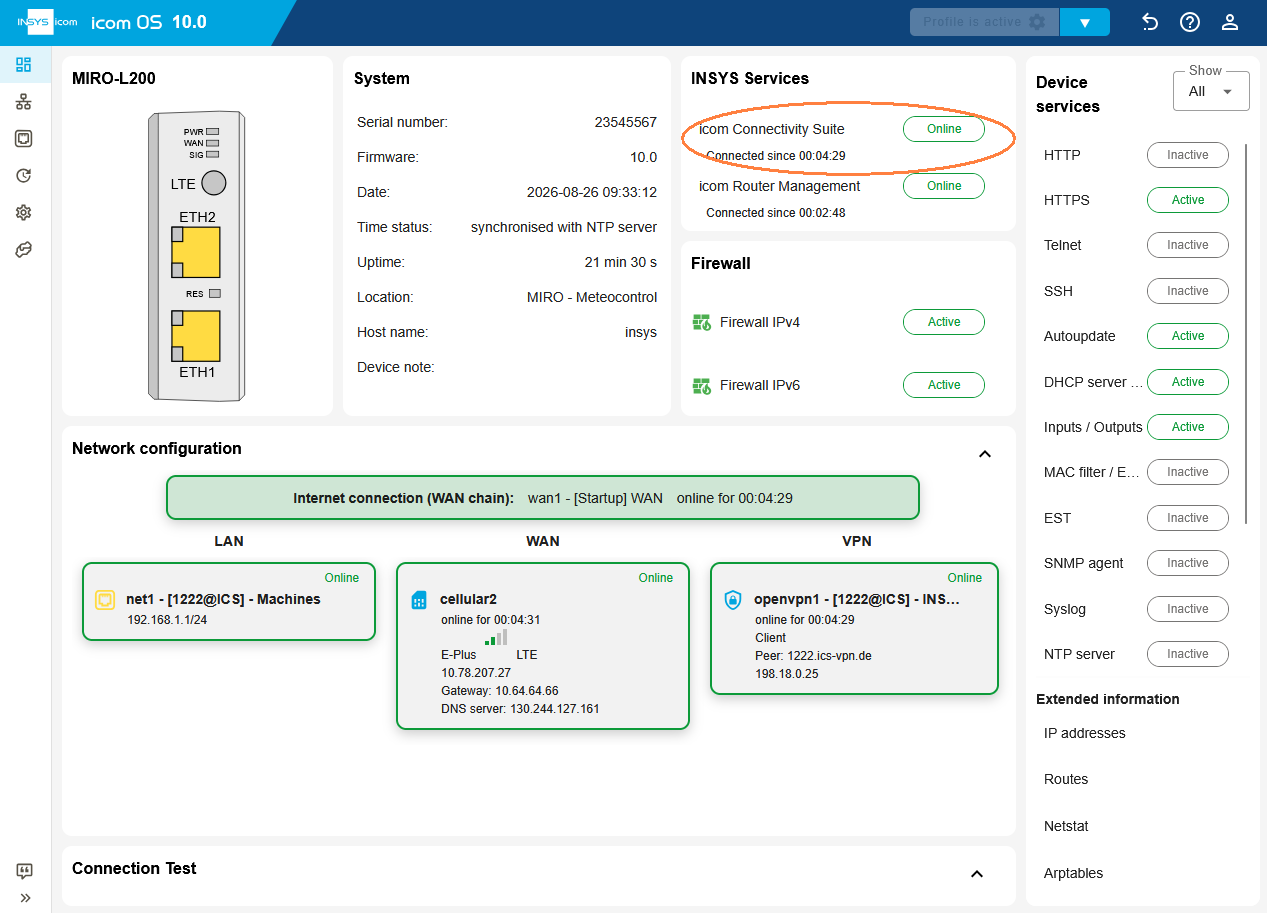1267x913 pixels.
Task: Open the user account icon
Action: pos(1230,22)
